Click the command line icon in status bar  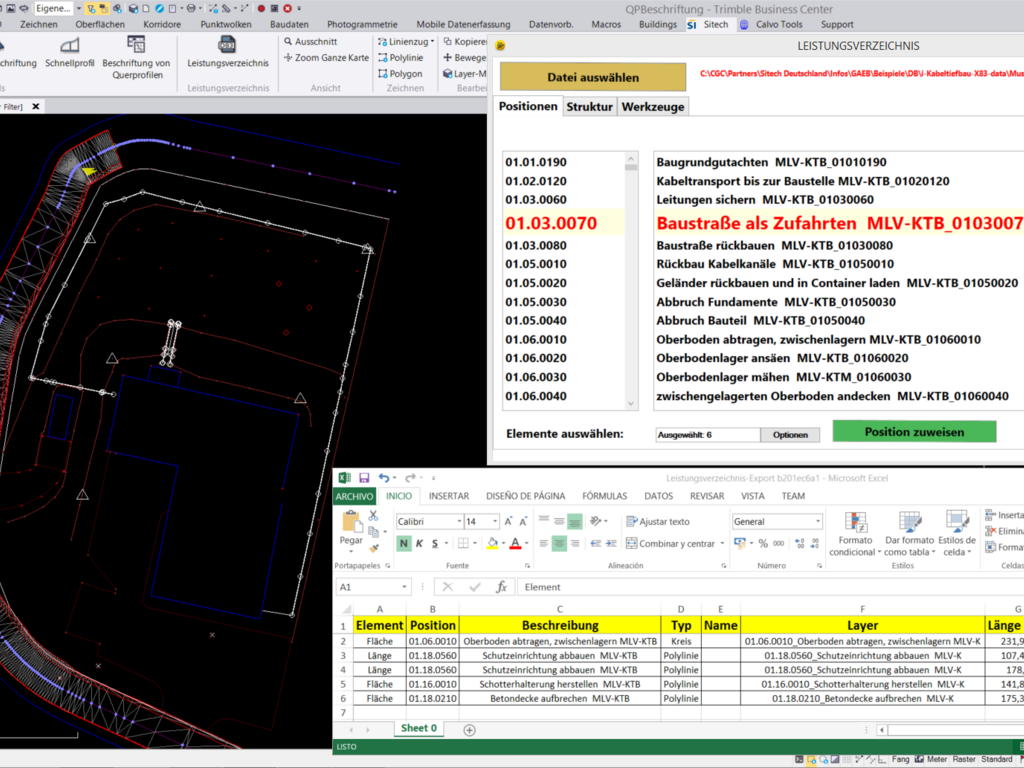[x=799, y=760]
